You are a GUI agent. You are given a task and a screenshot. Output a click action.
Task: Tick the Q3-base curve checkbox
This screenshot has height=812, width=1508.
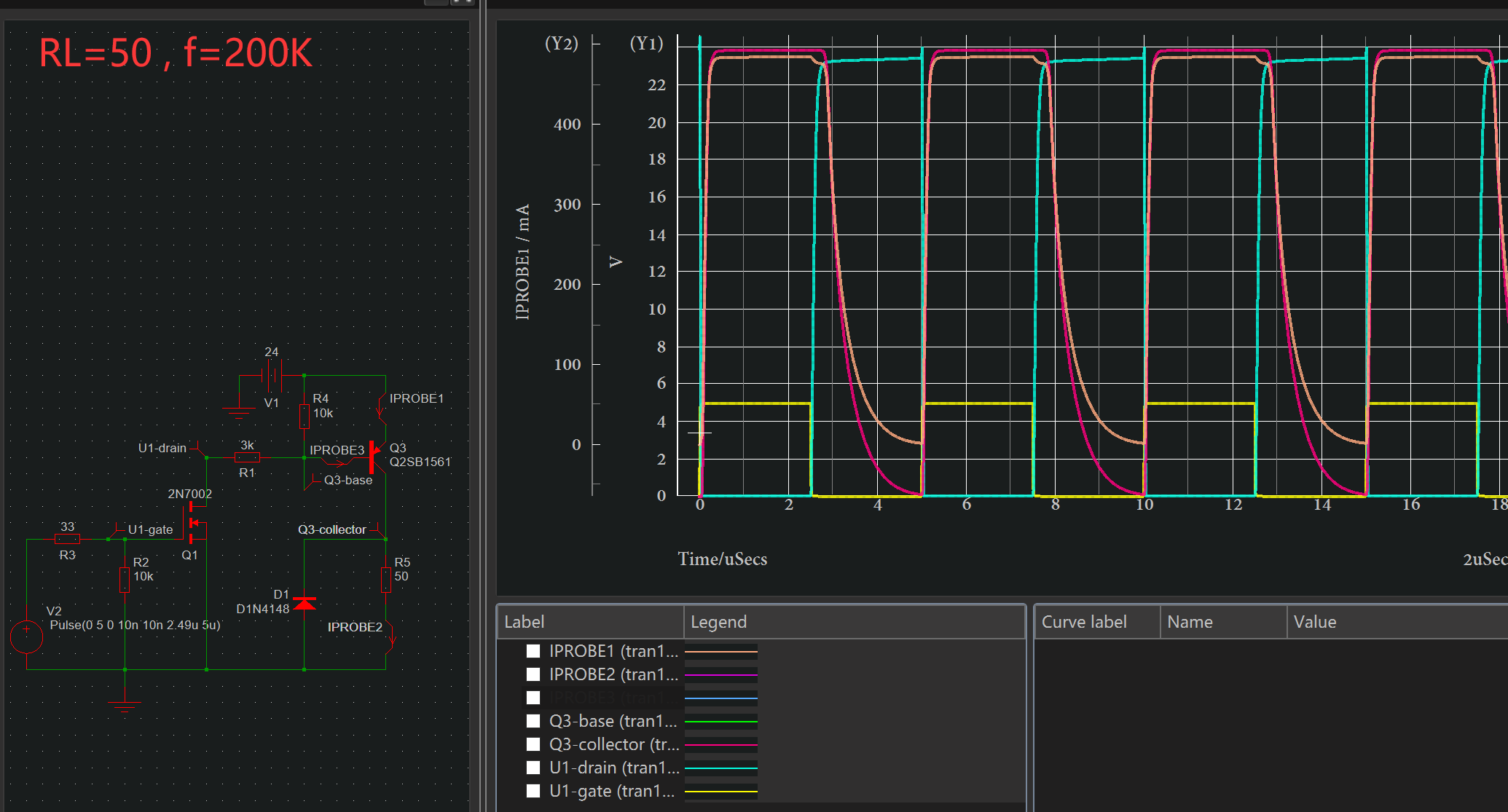[x=533, y=721]
